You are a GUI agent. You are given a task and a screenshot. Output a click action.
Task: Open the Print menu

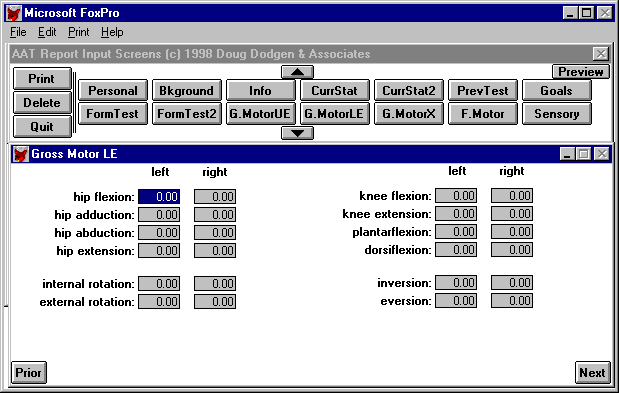click(x=79, y=32)
